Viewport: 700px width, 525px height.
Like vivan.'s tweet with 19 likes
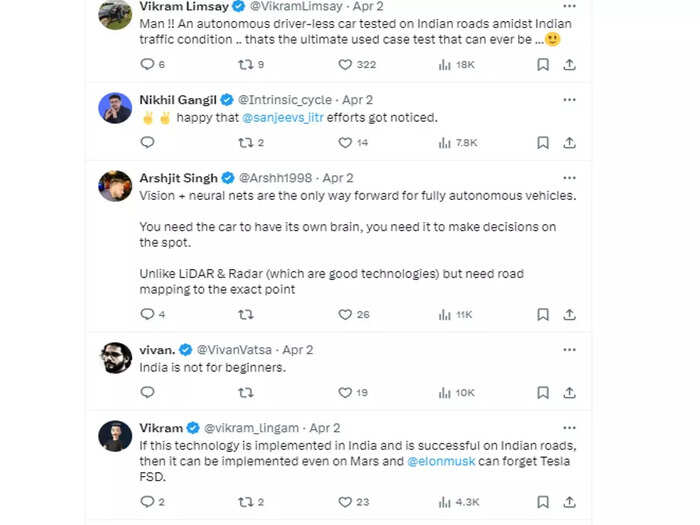click(x=345, y=392)
